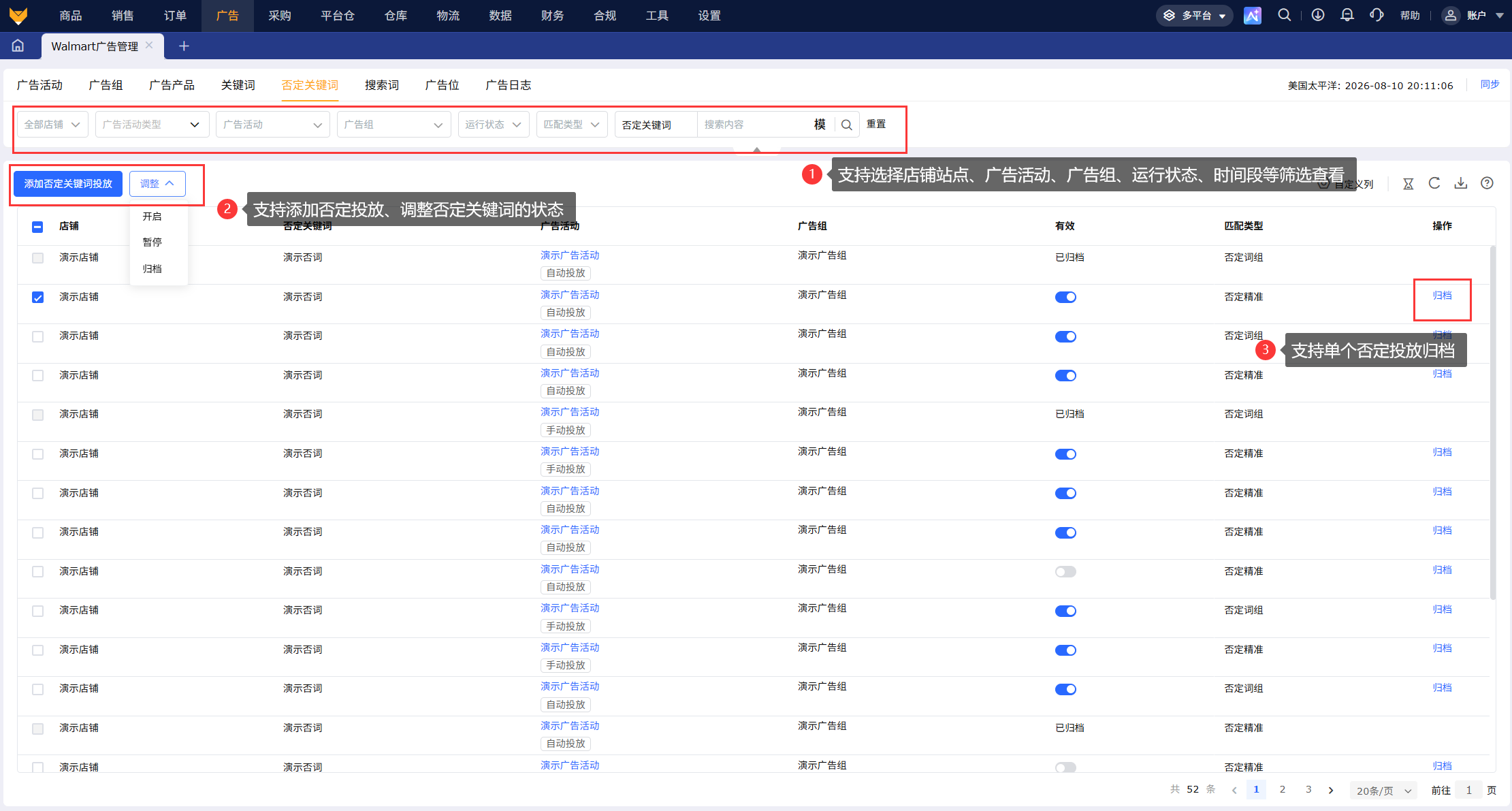1512x811 pixels.
Task: Click the hourglass icon above the table
Action: (1409, 183)
